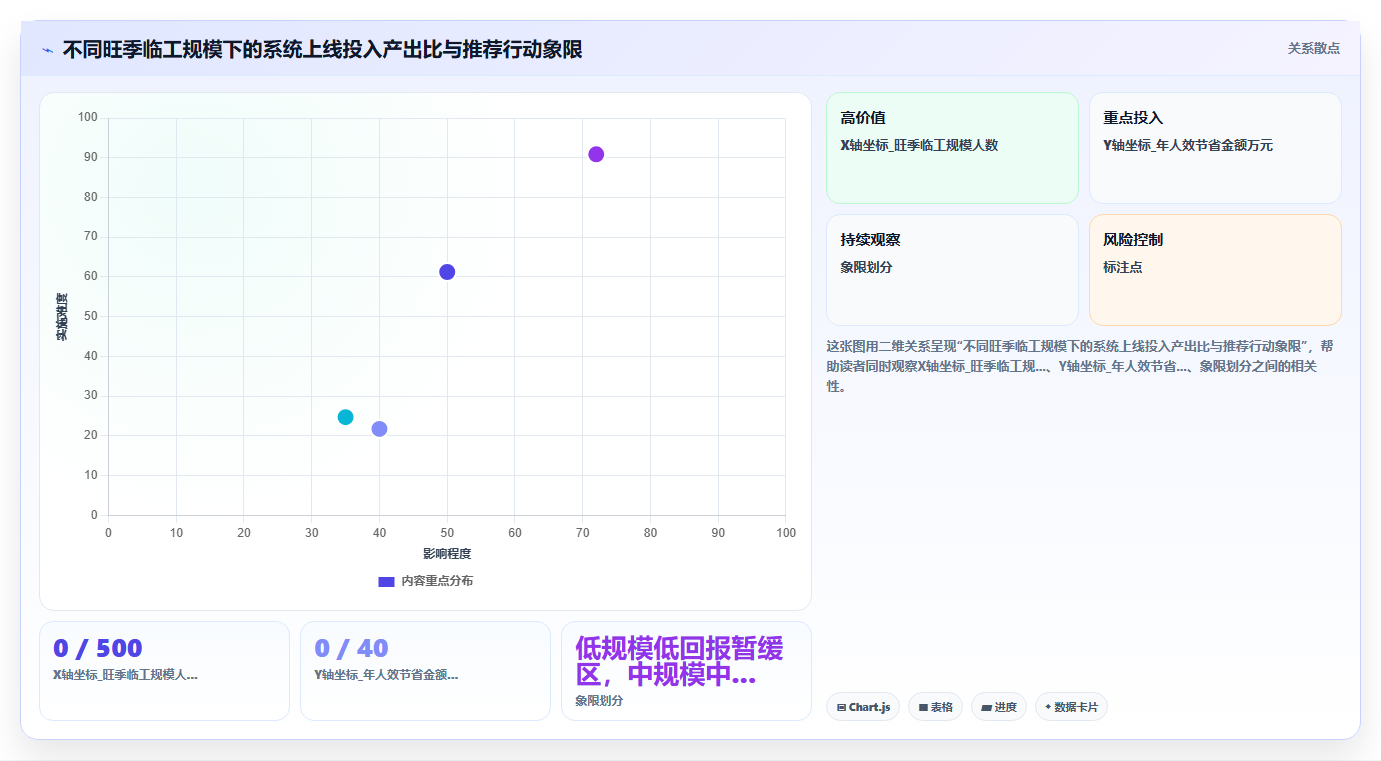Click the 0 / 40 stat card
The width and height of the screenshot is (1381, 761).
click(425, 671)
